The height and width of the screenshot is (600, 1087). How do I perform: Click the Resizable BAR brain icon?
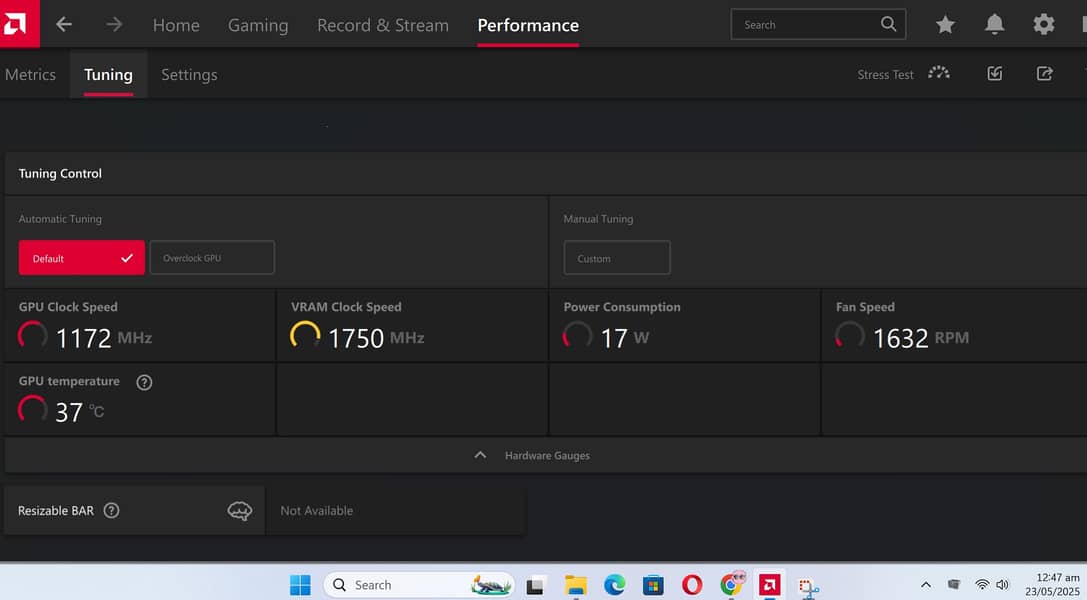(x=240, y=511)
